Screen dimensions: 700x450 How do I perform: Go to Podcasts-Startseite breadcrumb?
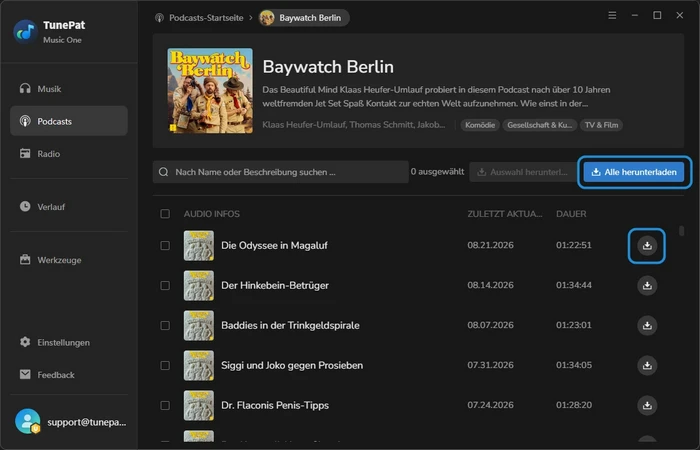click(x=206, y=18)
